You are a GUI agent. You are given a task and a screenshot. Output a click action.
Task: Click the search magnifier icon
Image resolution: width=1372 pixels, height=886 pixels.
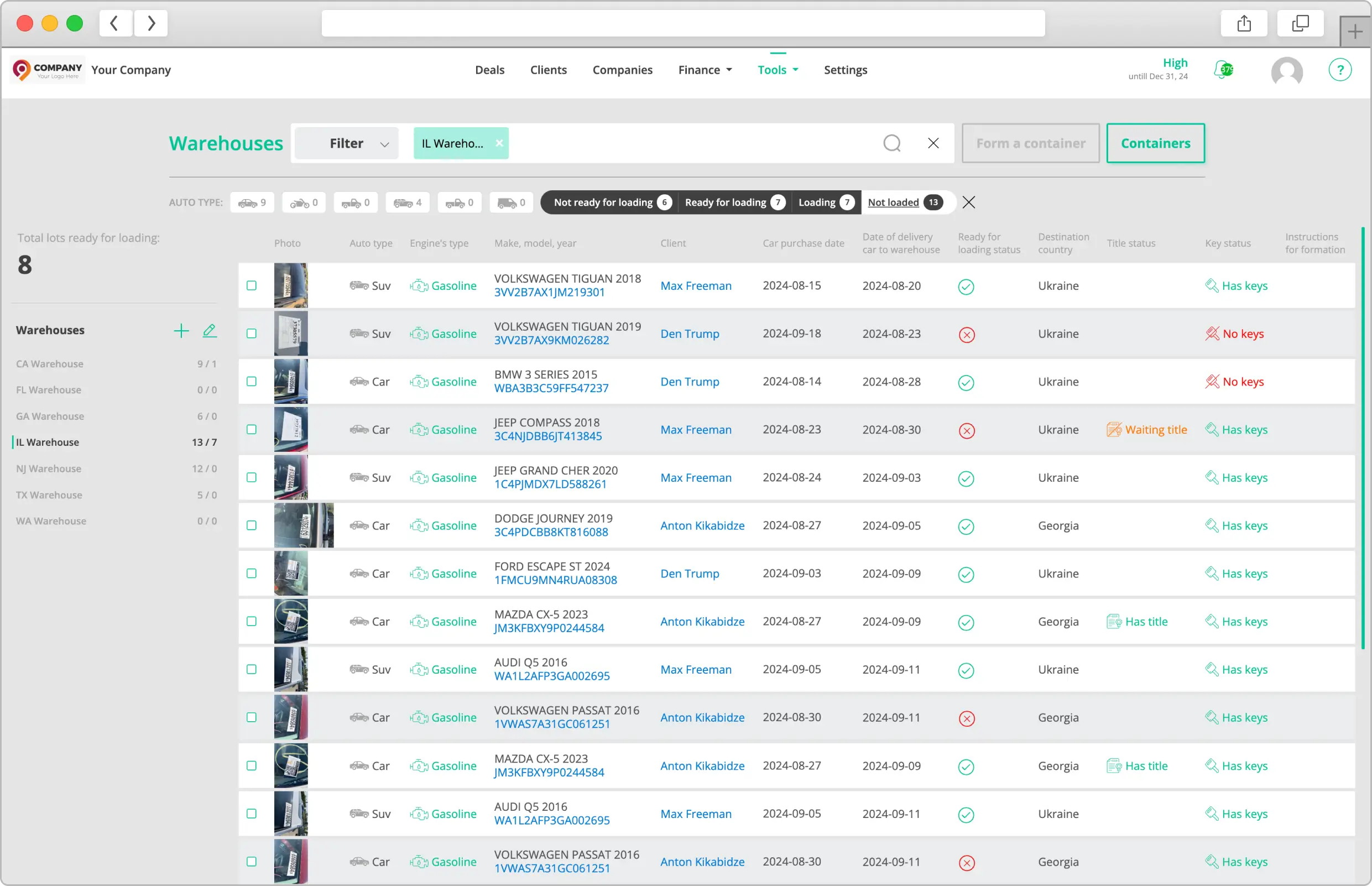[891, 143]
